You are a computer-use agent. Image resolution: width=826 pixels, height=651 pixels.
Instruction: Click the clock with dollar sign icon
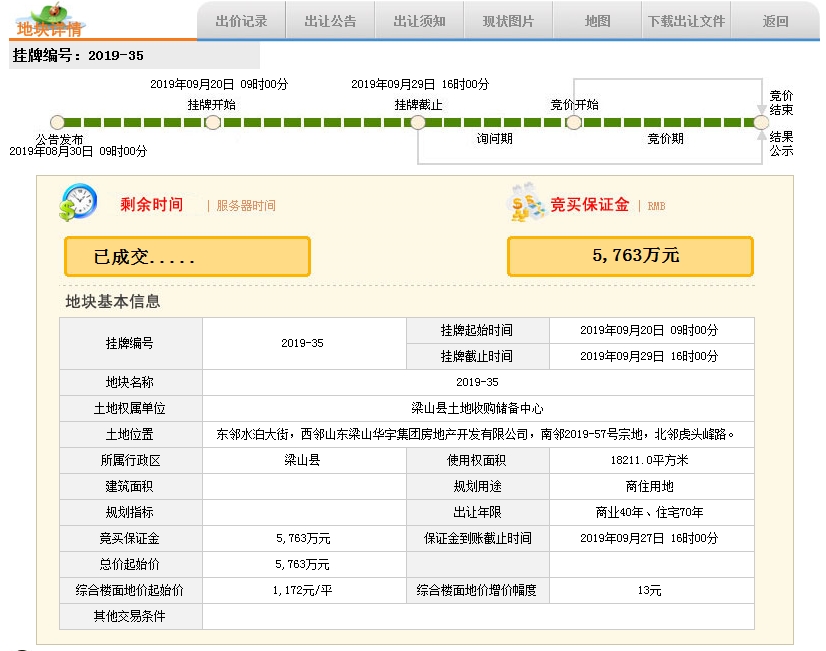[78, 202]
